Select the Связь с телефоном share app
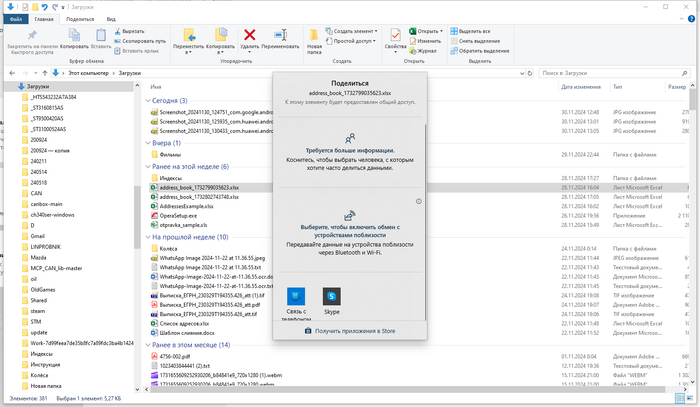700x407 pixels. [296, 299]
